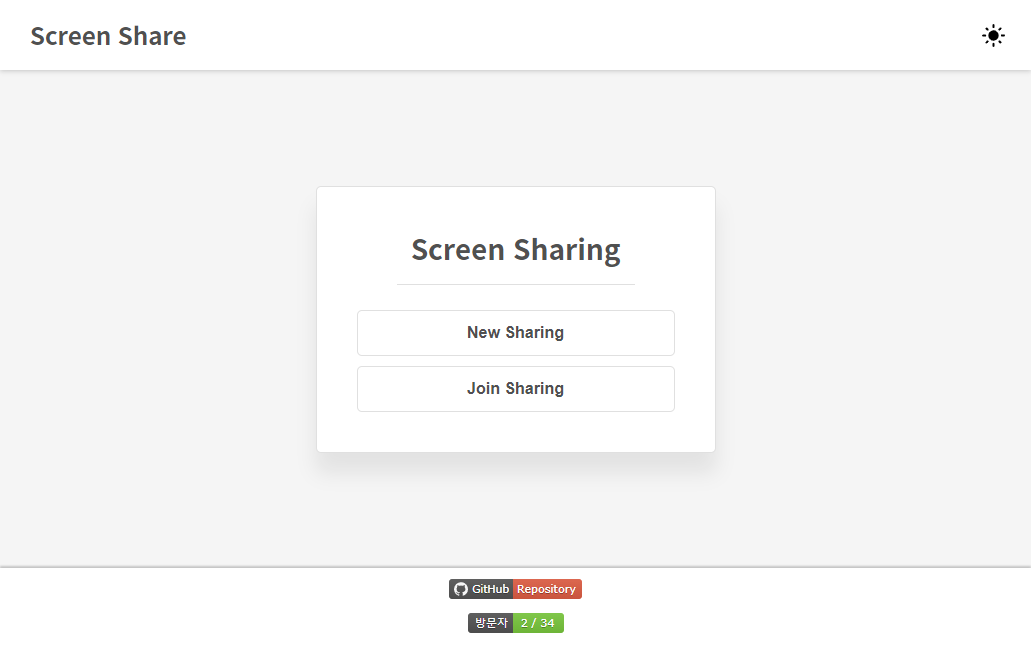Viewport: 1031px width, 648px height.
Task: Click the 'Screen Sharing' card heading
Action: click(x=515, y=249)
